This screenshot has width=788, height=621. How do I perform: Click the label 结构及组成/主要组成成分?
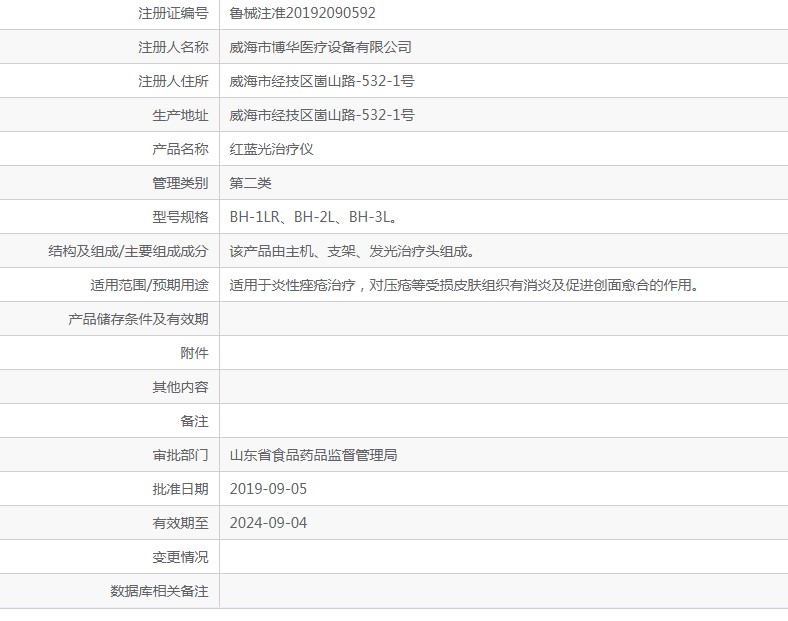[128, 251]
